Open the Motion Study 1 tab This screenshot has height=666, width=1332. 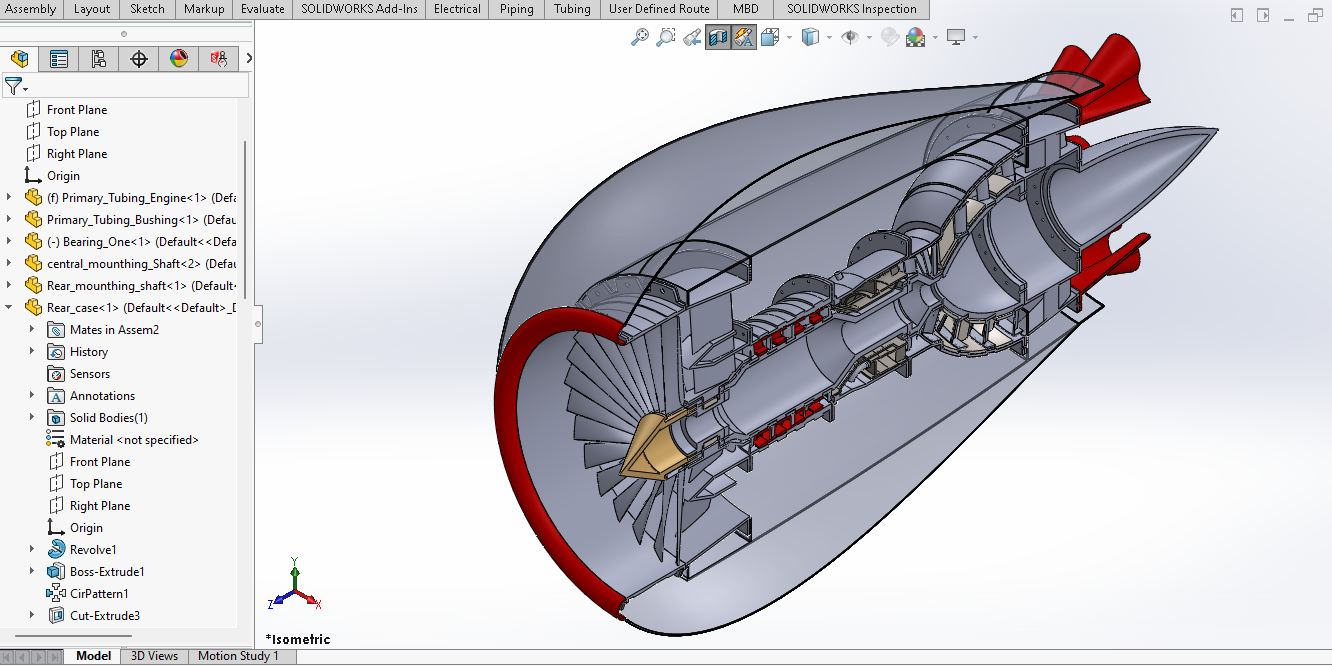tap(238, 656)
